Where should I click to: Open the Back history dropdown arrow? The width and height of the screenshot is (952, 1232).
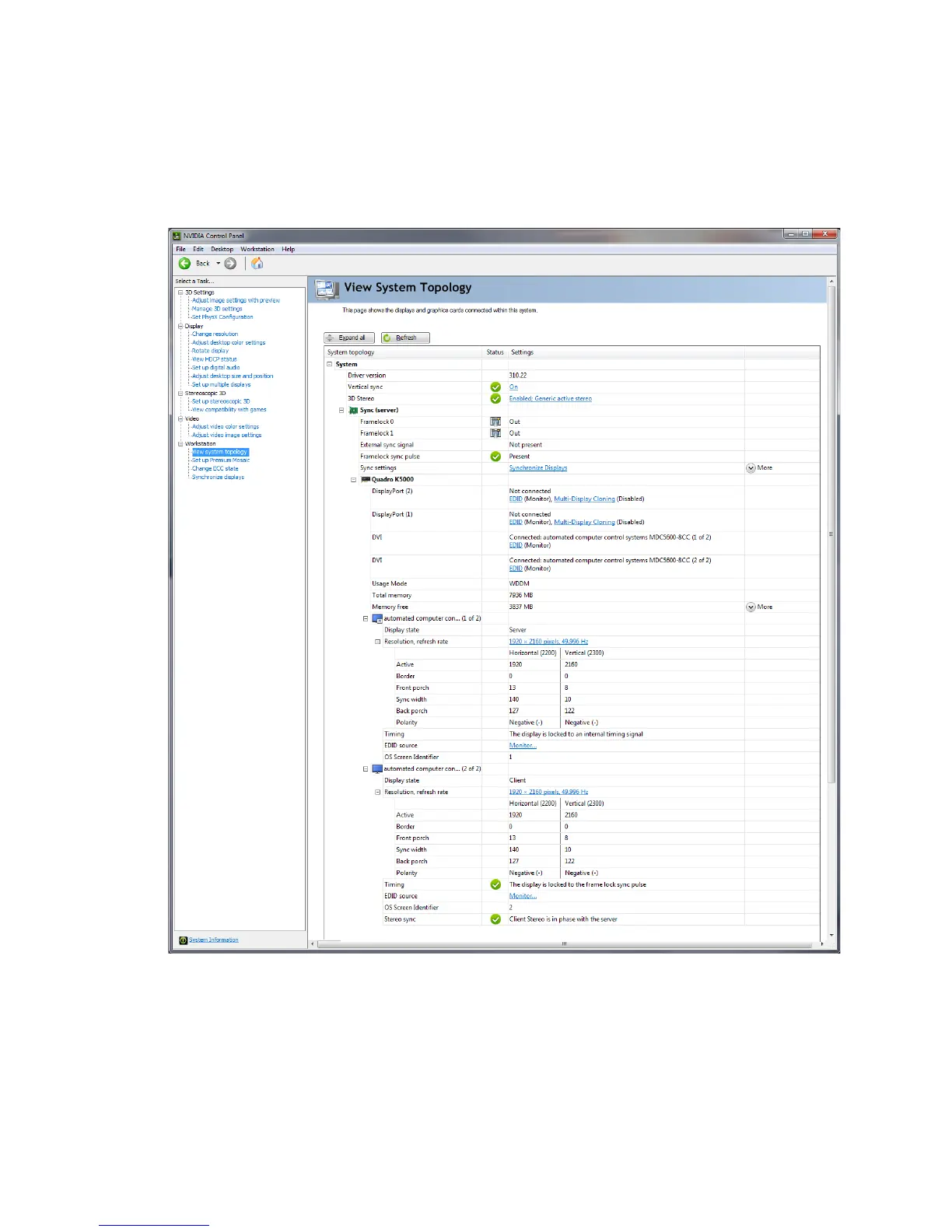[218, 264]
